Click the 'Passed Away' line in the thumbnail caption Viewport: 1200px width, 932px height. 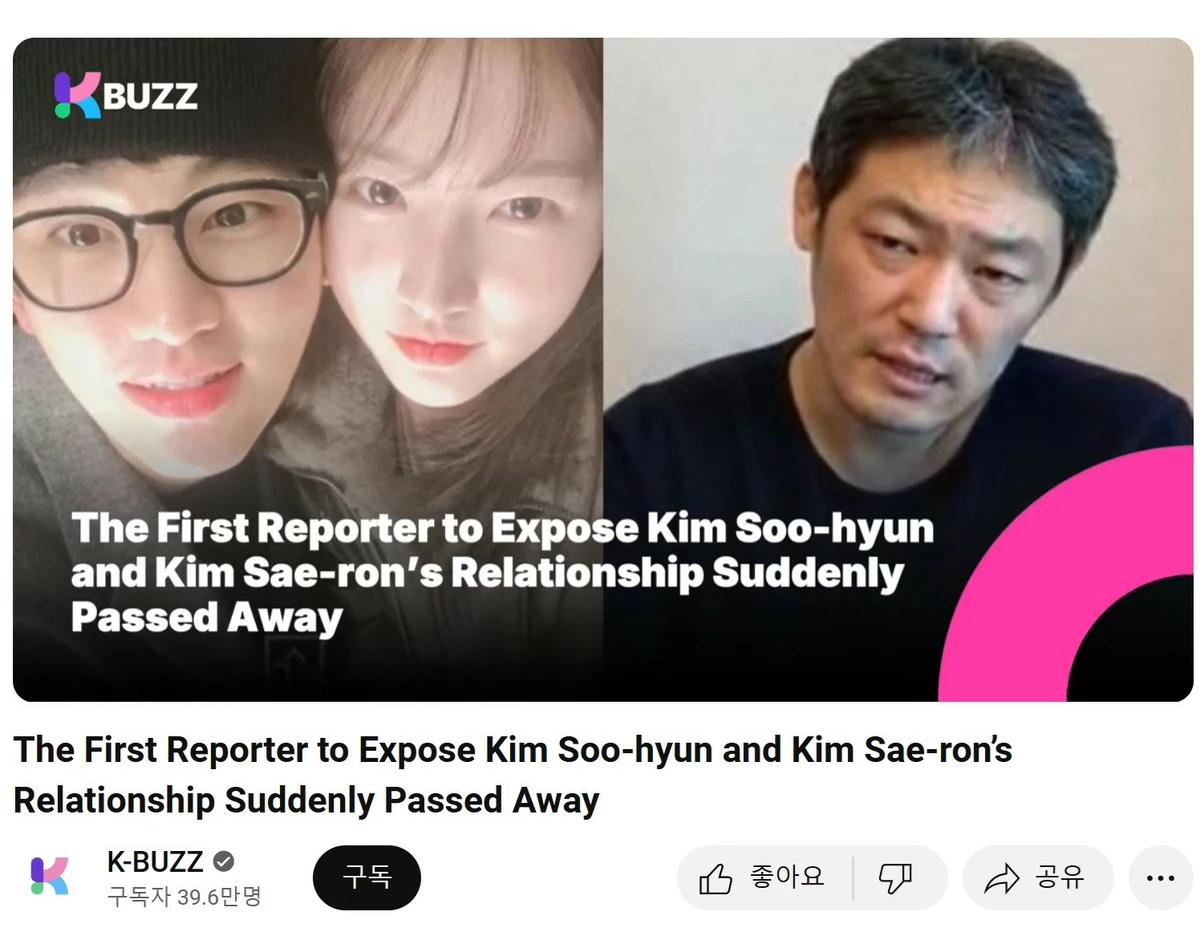206,618
